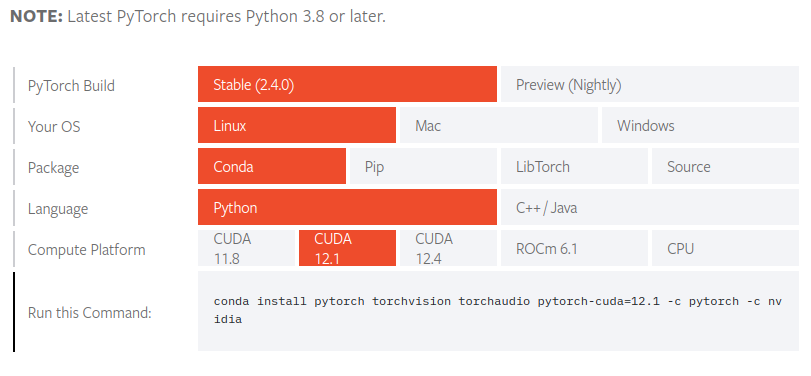Select Python as the language
The height and width of the screenshot is (376, 811).
pyautogui.click(x=347, y=207)
